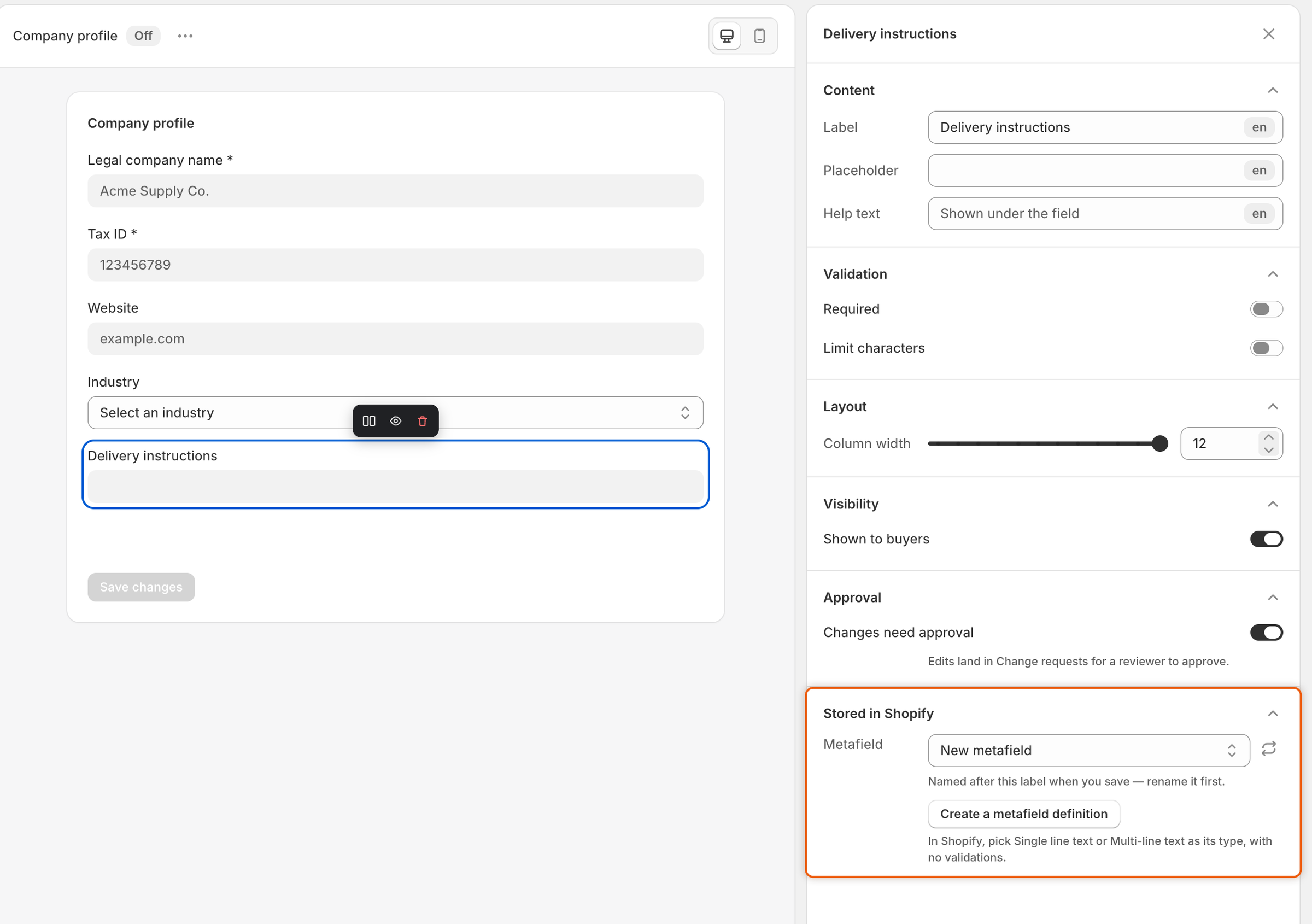1312x924 pixels.
Task: Click the en language badge on Help text
Action: tap(1259, 214)
